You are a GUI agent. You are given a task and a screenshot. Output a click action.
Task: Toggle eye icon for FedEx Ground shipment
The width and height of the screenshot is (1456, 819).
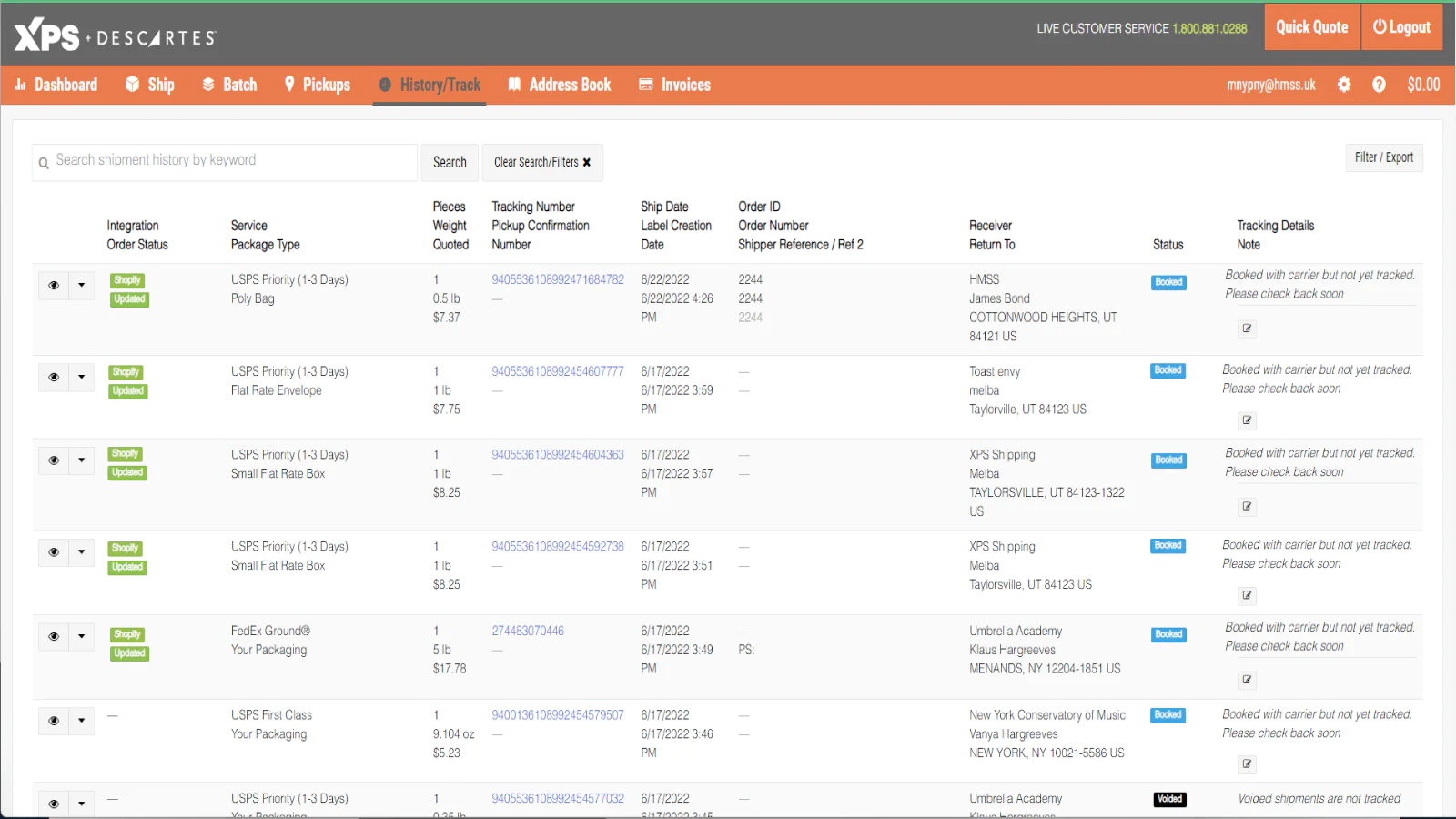click(54, 637)
